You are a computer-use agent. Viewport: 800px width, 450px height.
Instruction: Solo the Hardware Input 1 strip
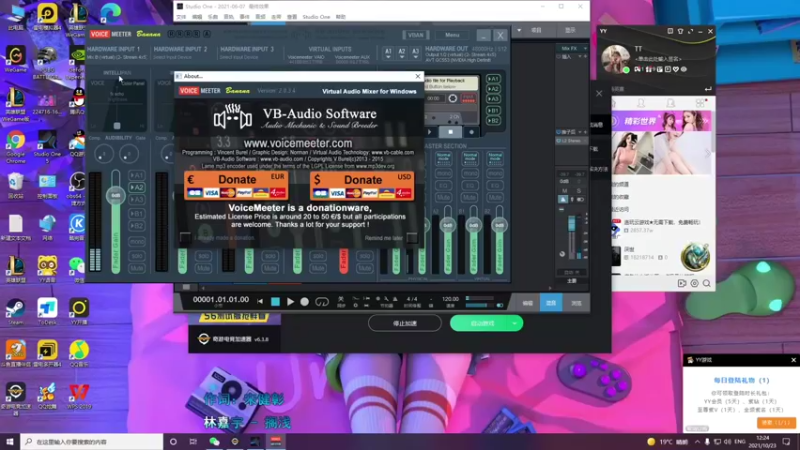click(137, 256)
